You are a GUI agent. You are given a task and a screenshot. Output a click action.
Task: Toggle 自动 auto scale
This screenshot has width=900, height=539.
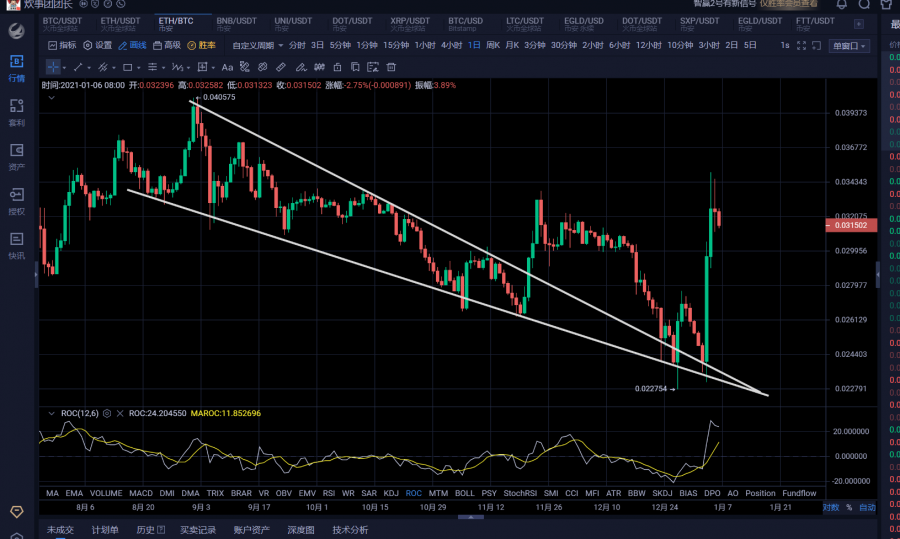pos(867,507)
